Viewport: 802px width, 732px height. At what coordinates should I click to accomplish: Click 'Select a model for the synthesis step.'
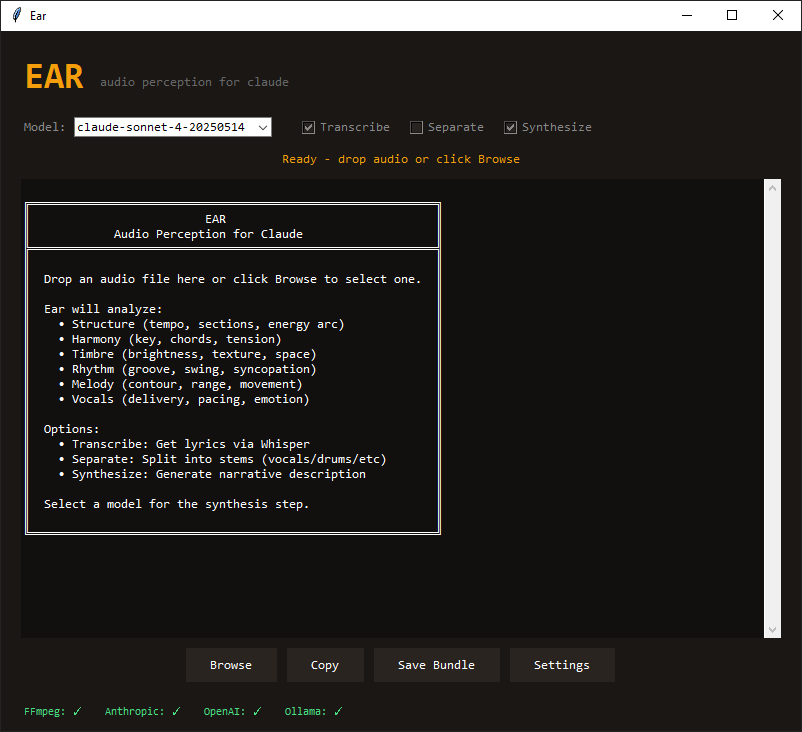click(176, 504)
